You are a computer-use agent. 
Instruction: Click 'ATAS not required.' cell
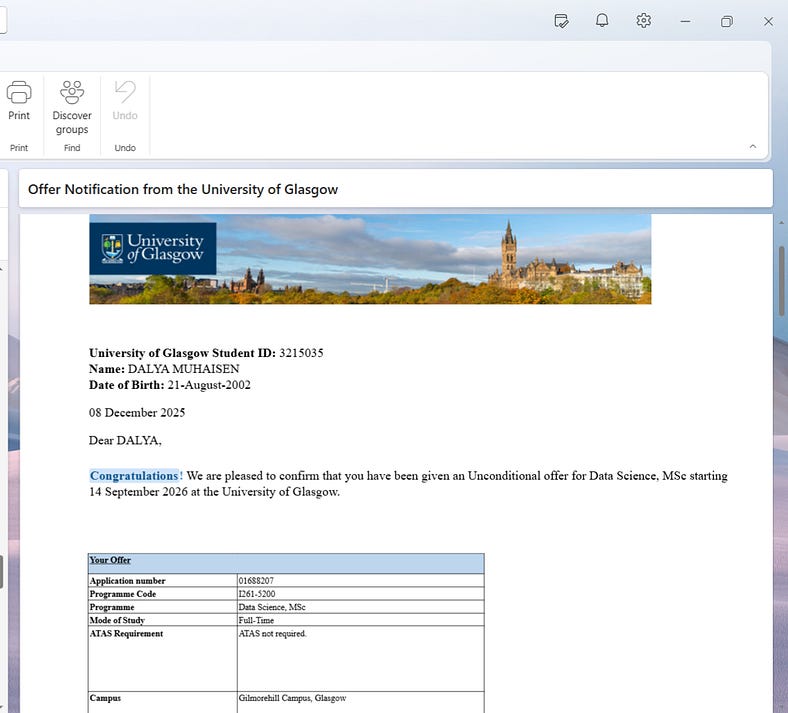point(360,659)
